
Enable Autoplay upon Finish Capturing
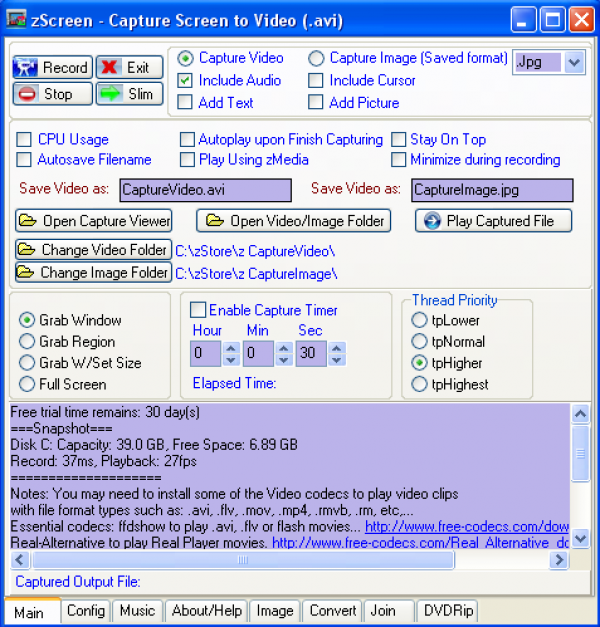[187, 140]
